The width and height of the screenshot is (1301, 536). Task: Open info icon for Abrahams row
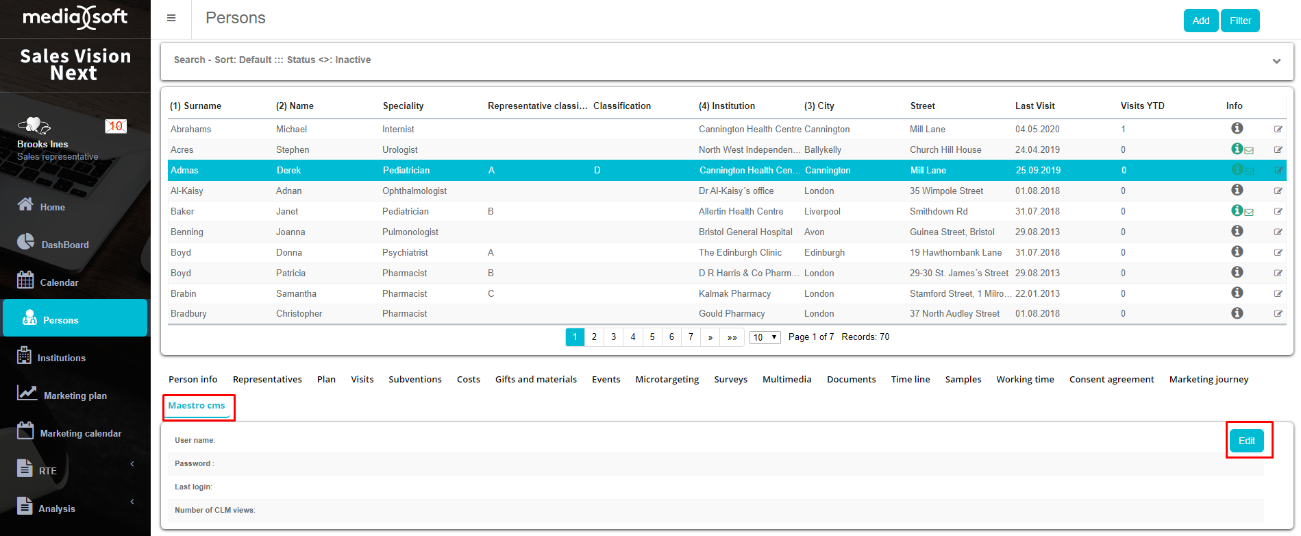click(x=1236, y=129)
